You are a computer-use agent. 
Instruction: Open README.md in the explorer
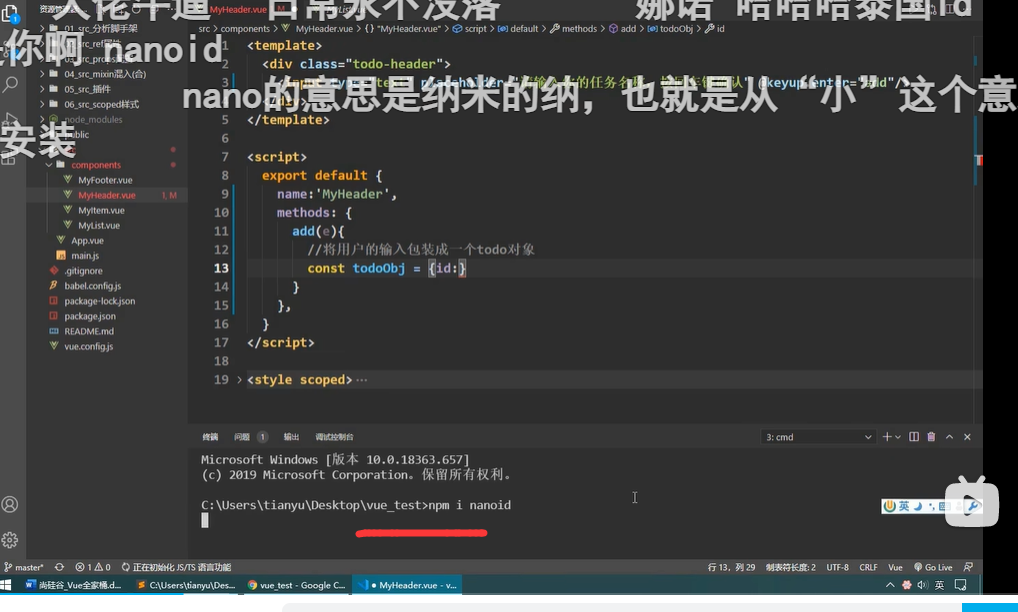coord(89,331)
